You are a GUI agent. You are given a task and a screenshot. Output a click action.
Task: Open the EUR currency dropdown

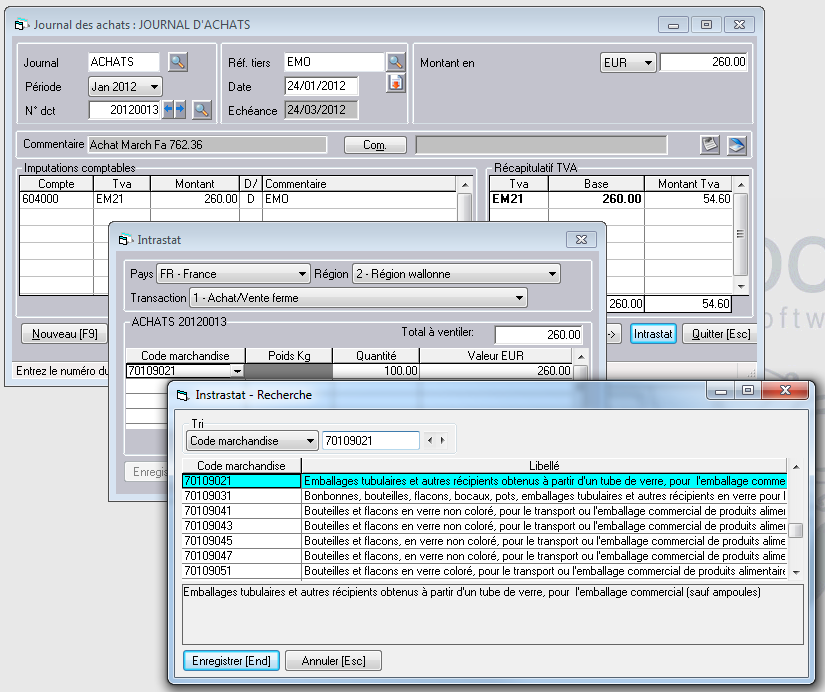628,63
